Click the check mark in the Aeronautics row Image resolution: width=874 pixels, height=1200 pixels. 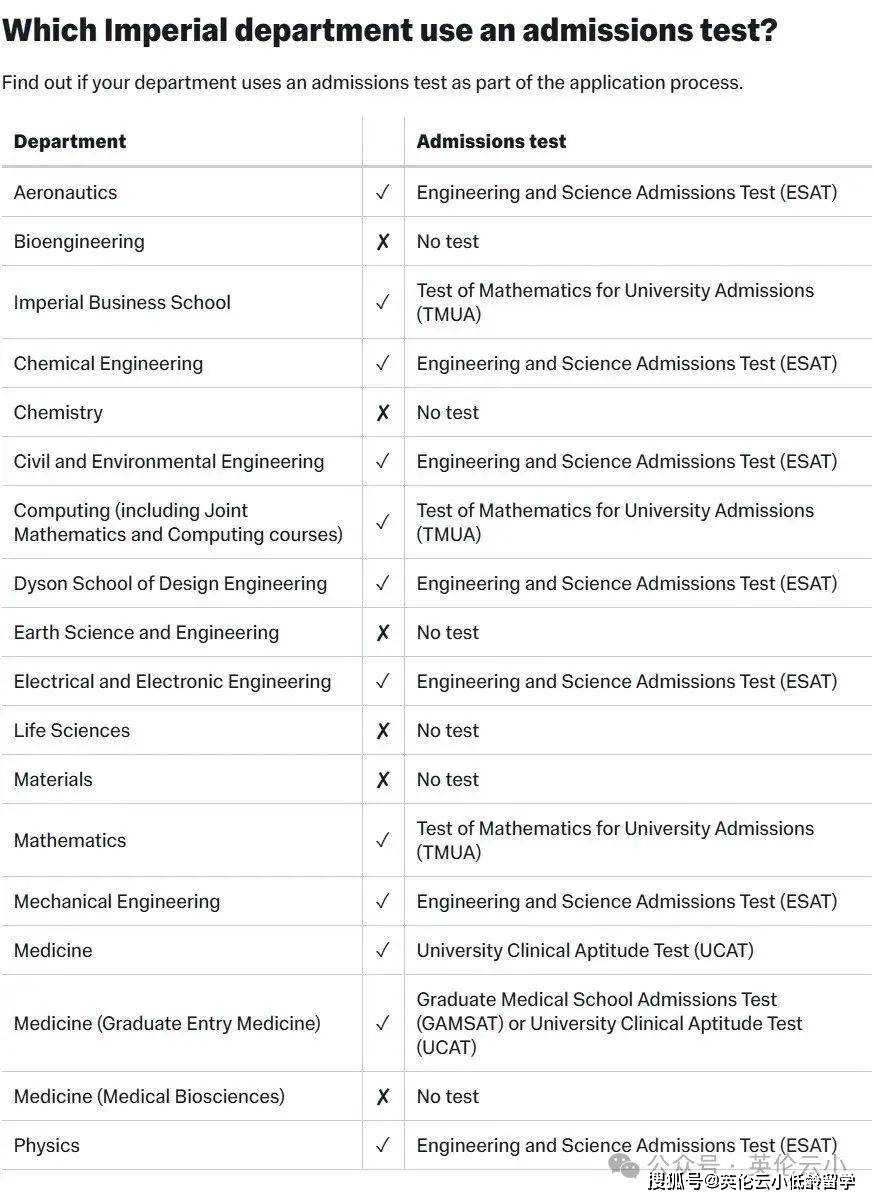coord(383,192)
